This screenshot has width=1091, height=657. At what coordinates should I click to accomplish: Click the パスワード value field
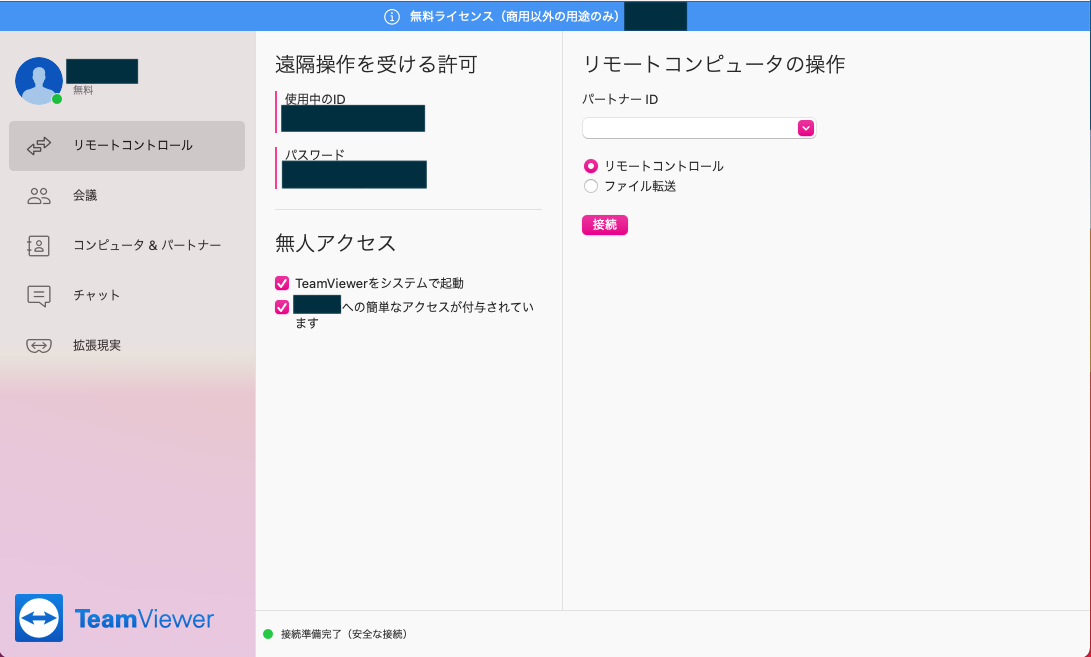pos(354,175)
